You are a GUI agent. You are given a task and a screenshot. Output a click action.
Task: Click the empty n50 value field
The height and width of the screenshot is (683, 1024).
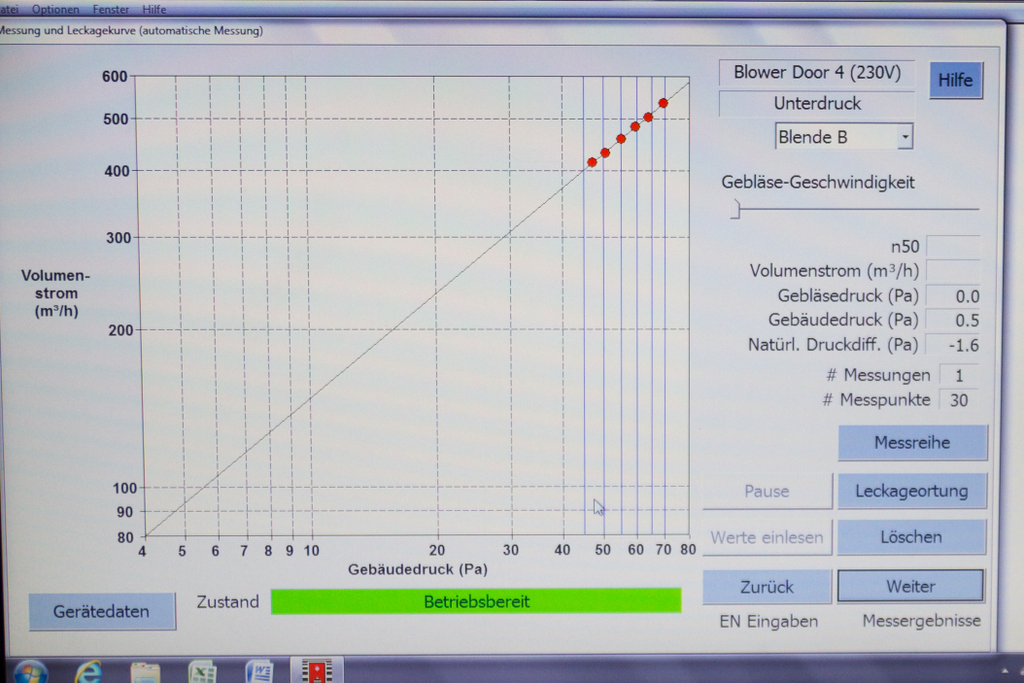(x=953, y=247)
